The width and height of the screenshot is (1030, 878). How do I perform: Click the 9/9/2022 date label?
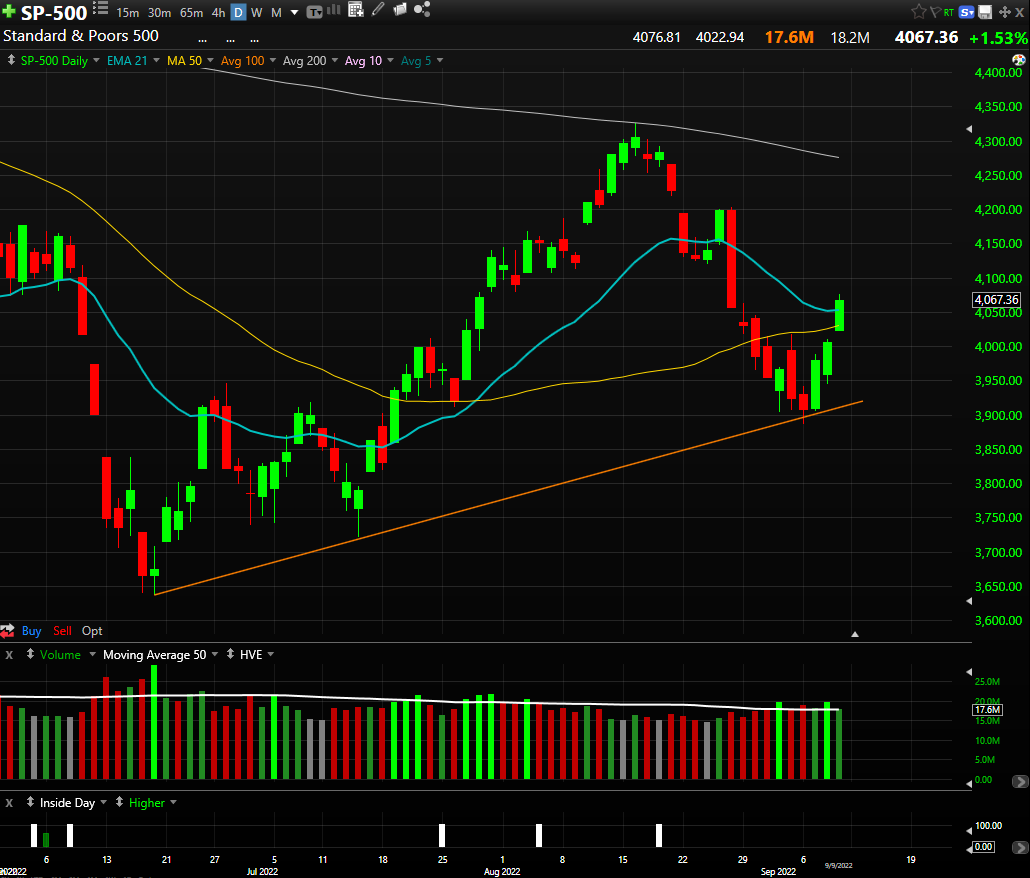tap(839, 866)
